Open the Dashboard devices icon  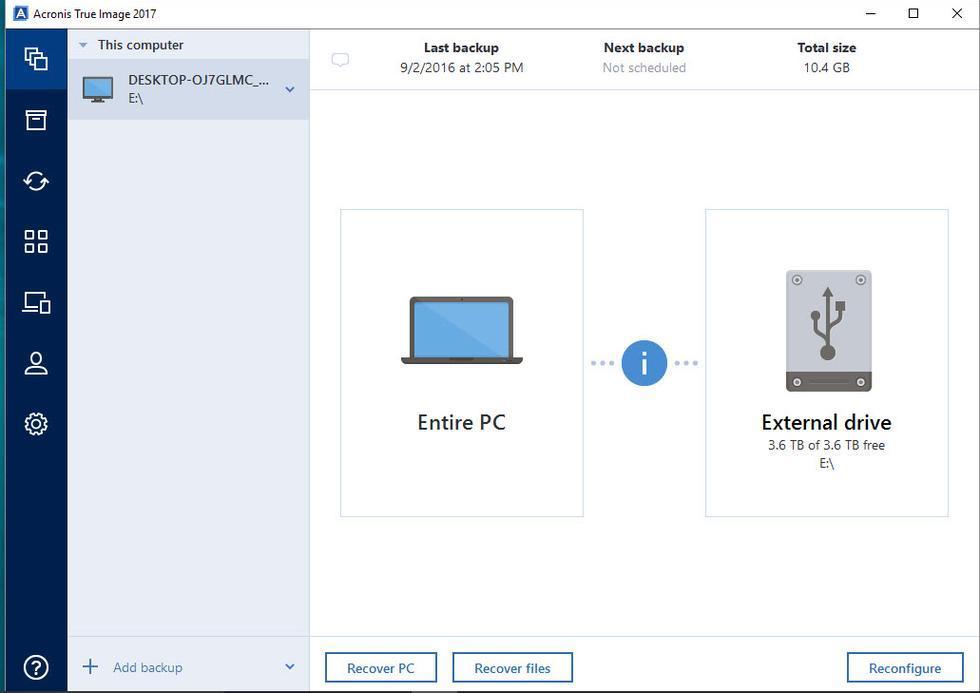[36, 302]
